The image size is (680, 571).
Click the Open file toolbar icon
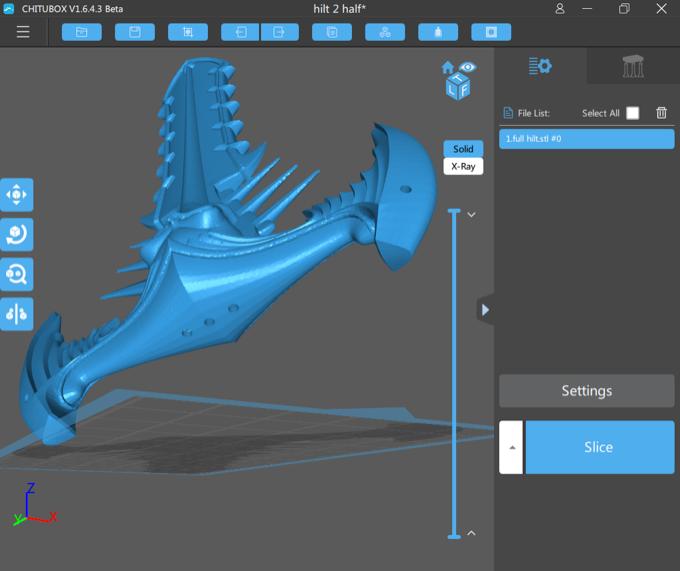tap(82, 32)
